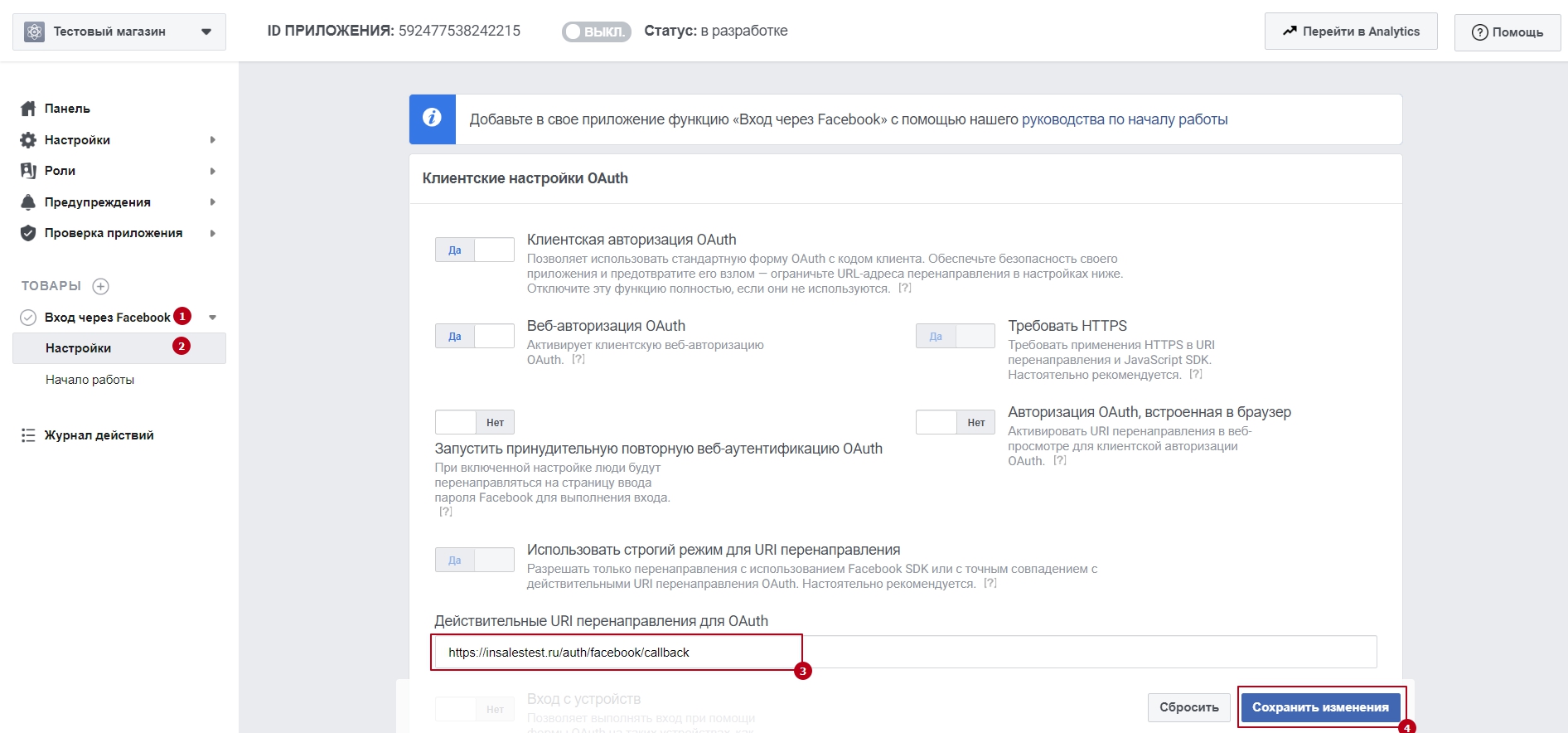Click the ID ПРИЛОЖЕНИЯ number 592477538242215
Viewport: 1568px width, 733px height.
460,31
